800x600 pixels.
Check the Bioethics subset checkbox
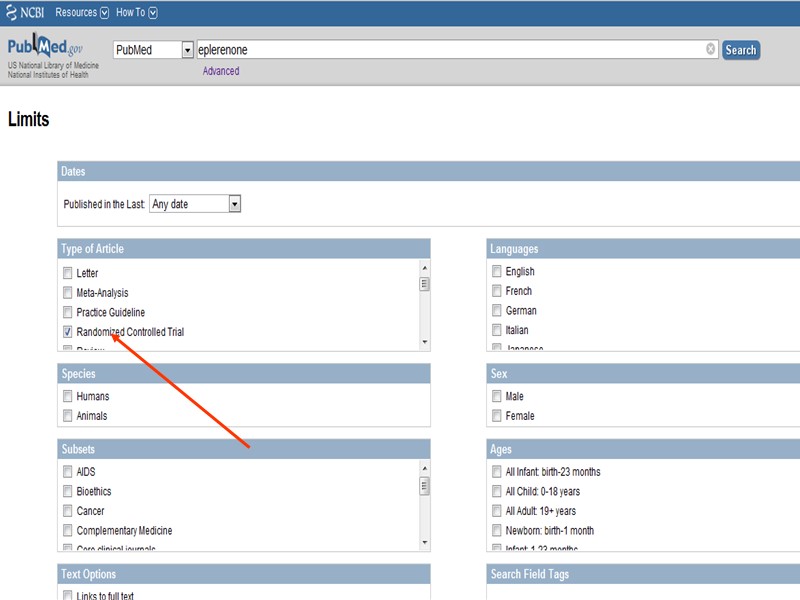[67, 491]
